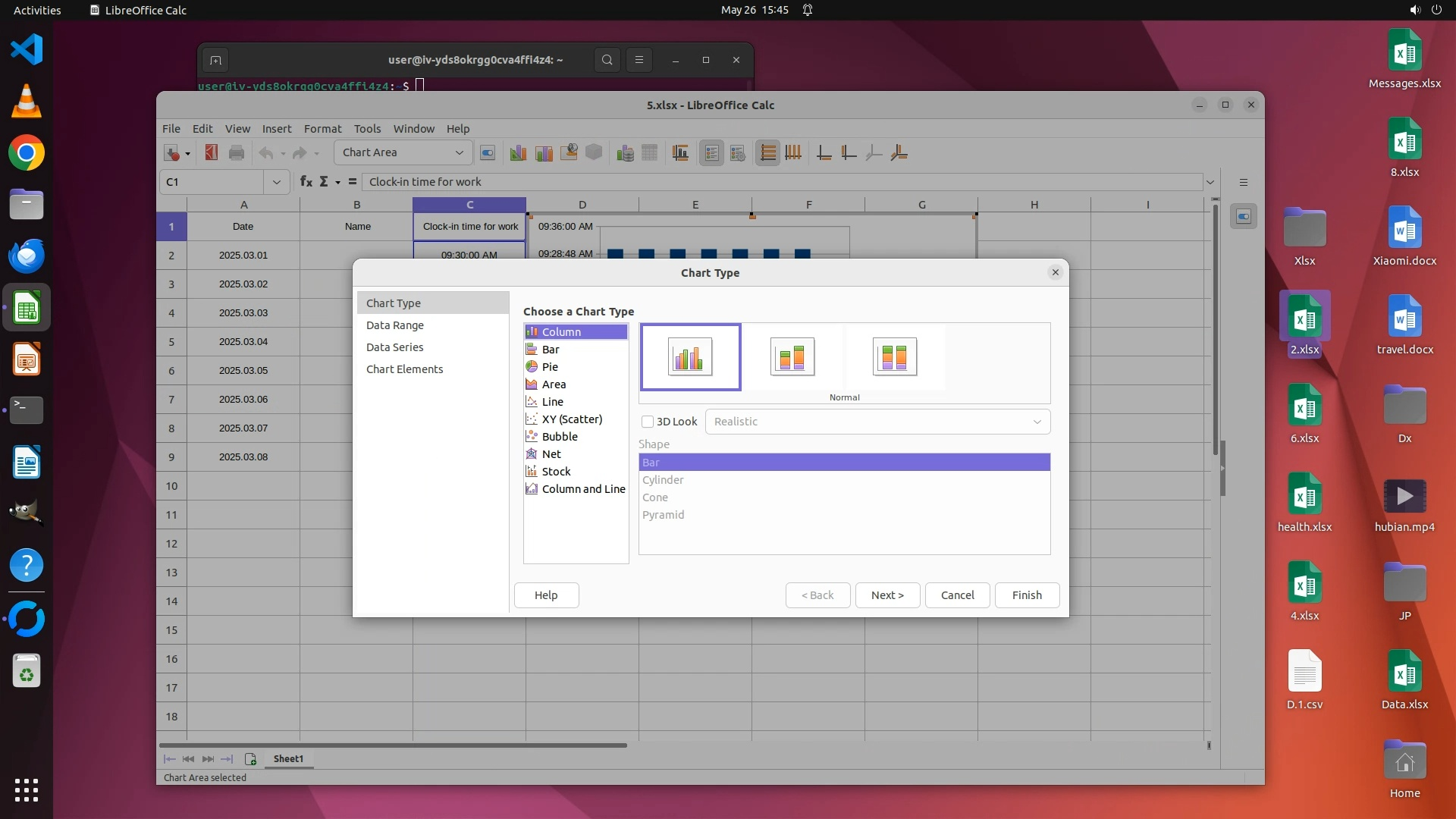The width and height of the screenshot is (1456, 819).
Task: Click the Next button
Action: tap(887, 595)
